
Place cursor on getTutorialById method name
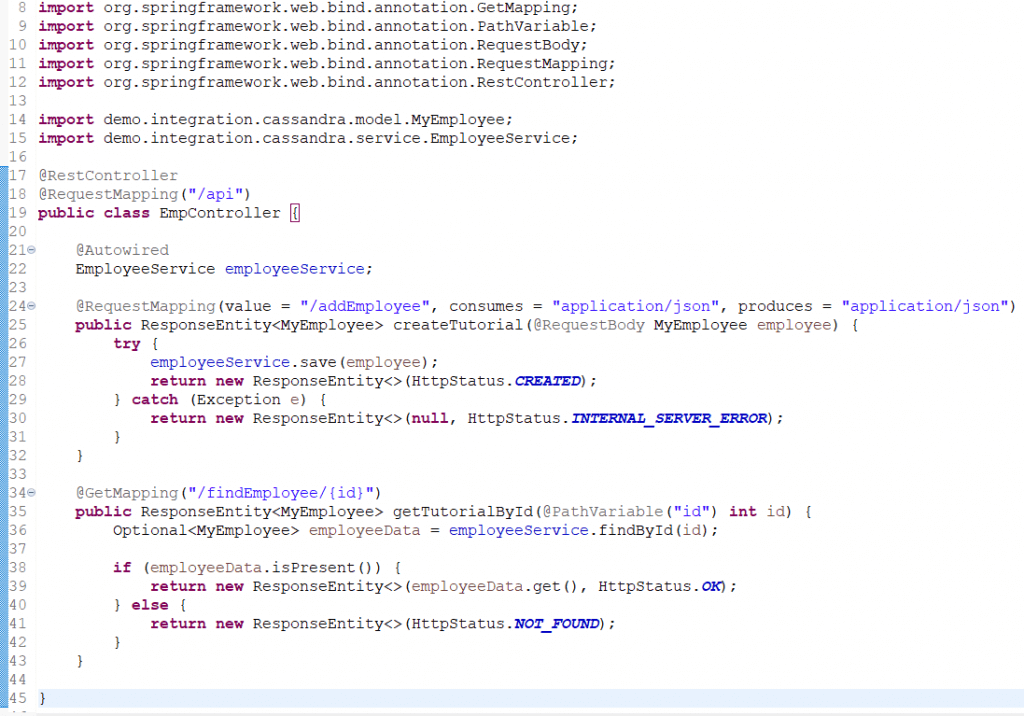pyautogui.click(x=463, y=512)
